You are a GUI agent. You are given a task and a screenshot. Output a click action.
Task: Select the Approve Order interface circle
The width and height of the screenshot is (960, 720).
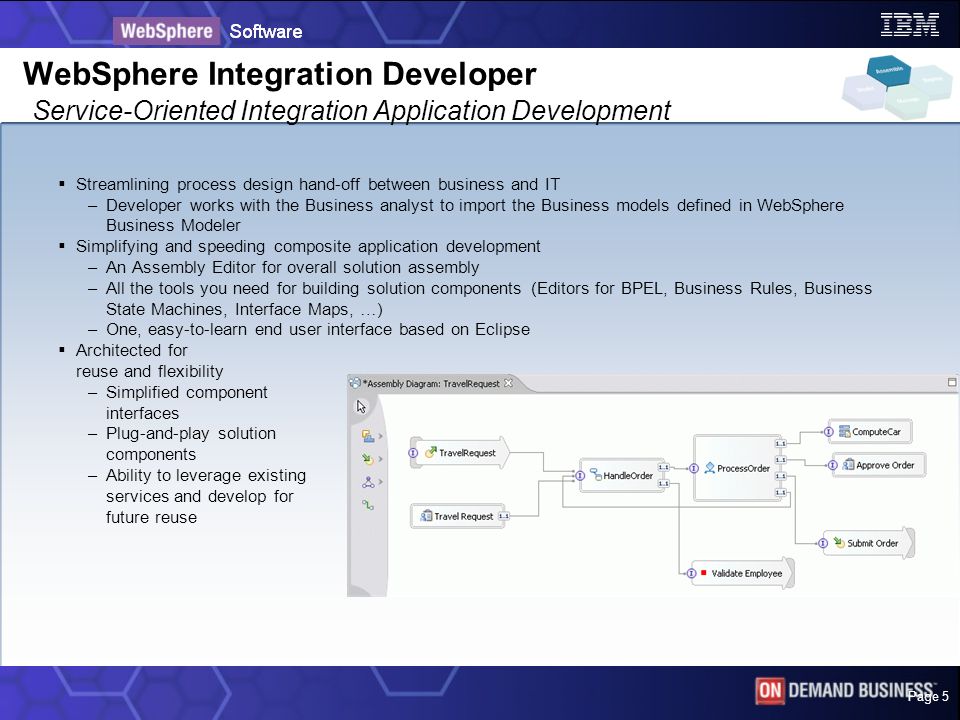[833, 465]
